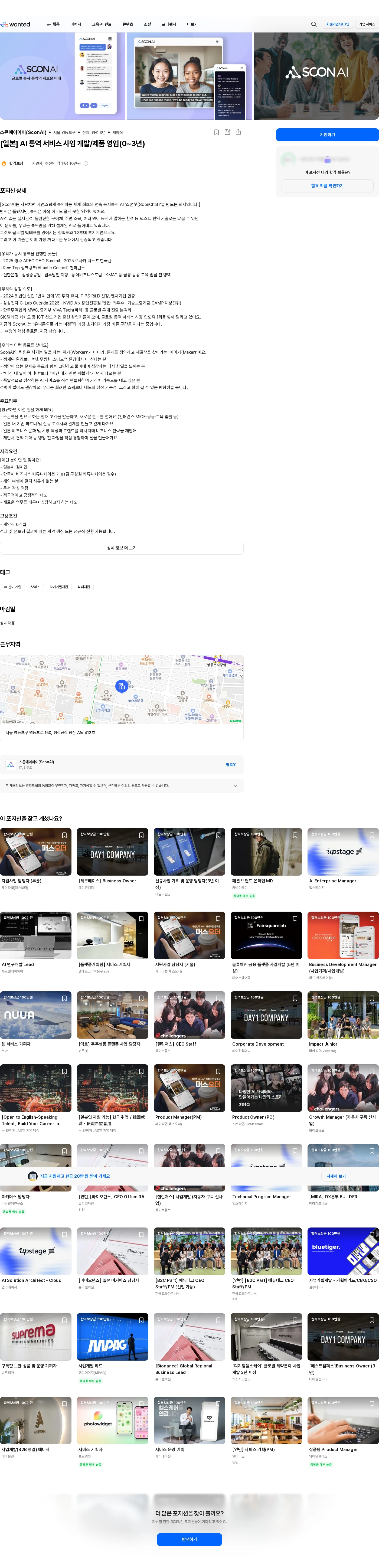Open the Technical Program Manager job link
The height and width of the screenshot is (1568, 379).
pyautogui.click(x=262, y=1197)
